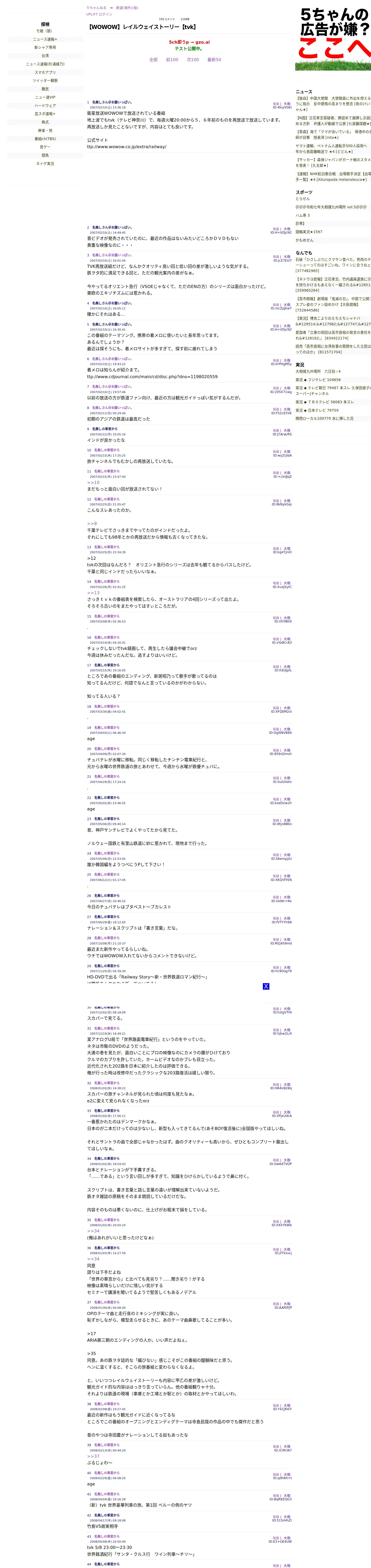Open the 難民 board in sidebar
Image resolution: width=371 pixels, height=1568 pixels.
click(45, 89)
